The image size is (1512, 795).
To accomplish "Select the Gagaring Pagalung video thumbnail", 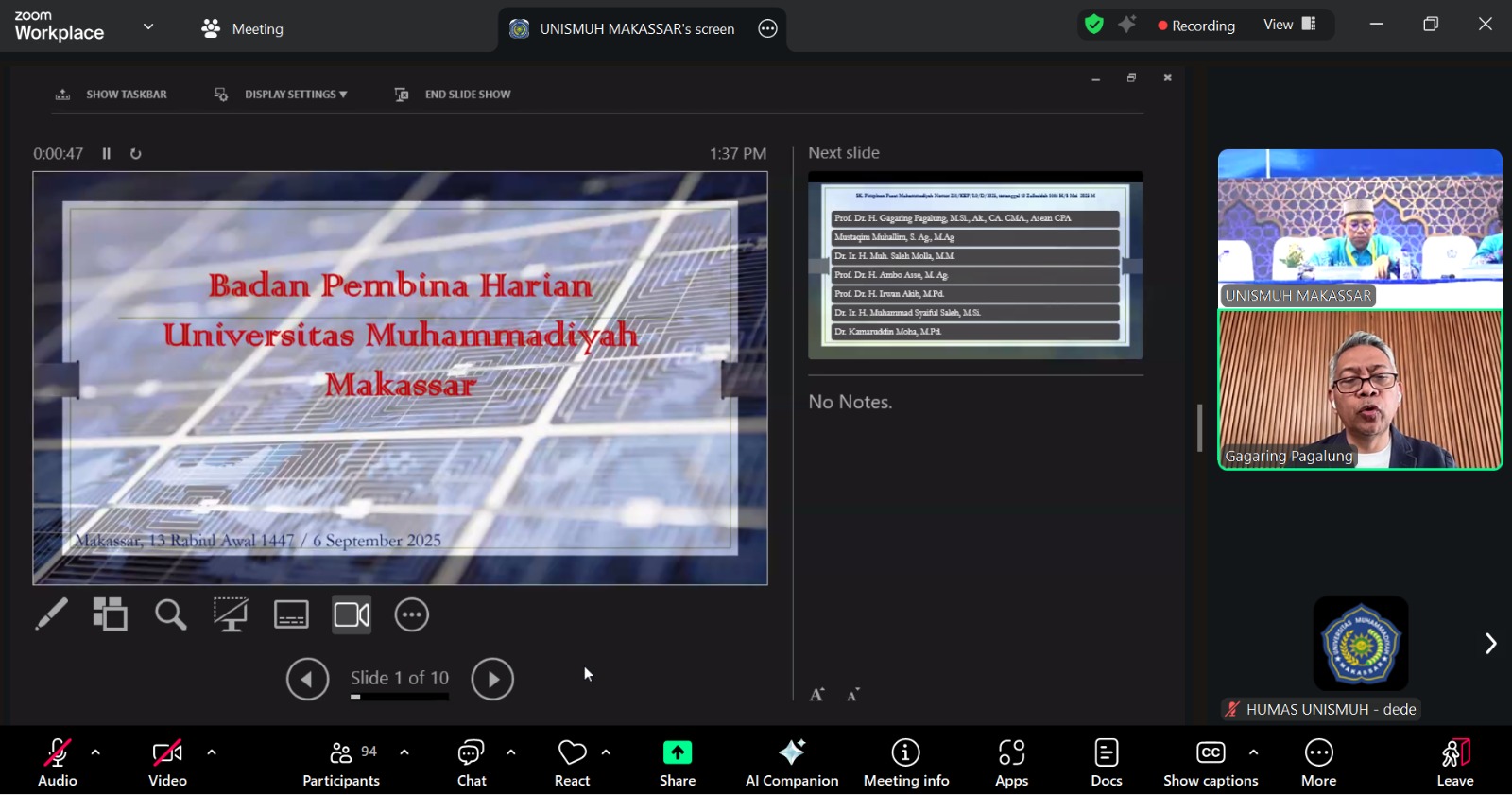I will coord(1359,389).
